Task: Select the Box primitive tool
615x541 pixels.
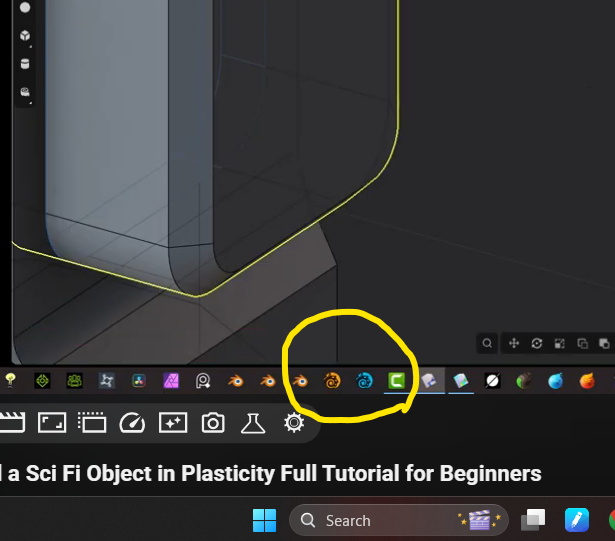Action: point(25,36)
